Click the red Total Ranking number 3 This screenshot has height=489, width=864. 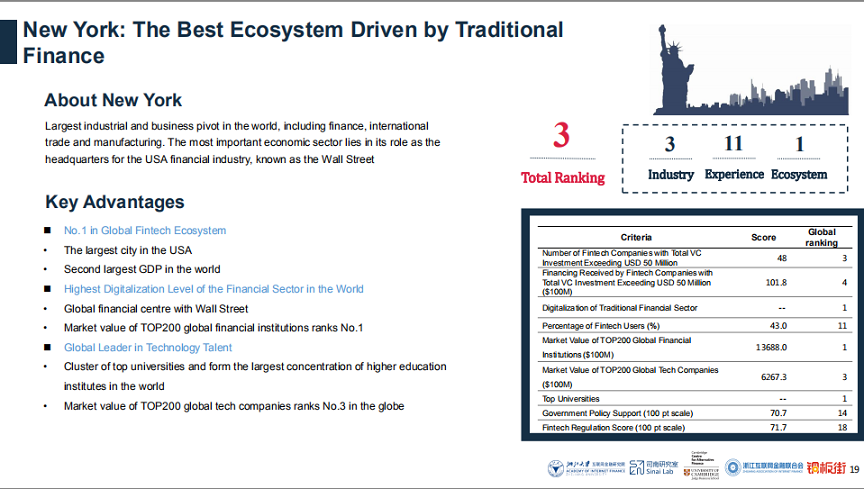561,135
